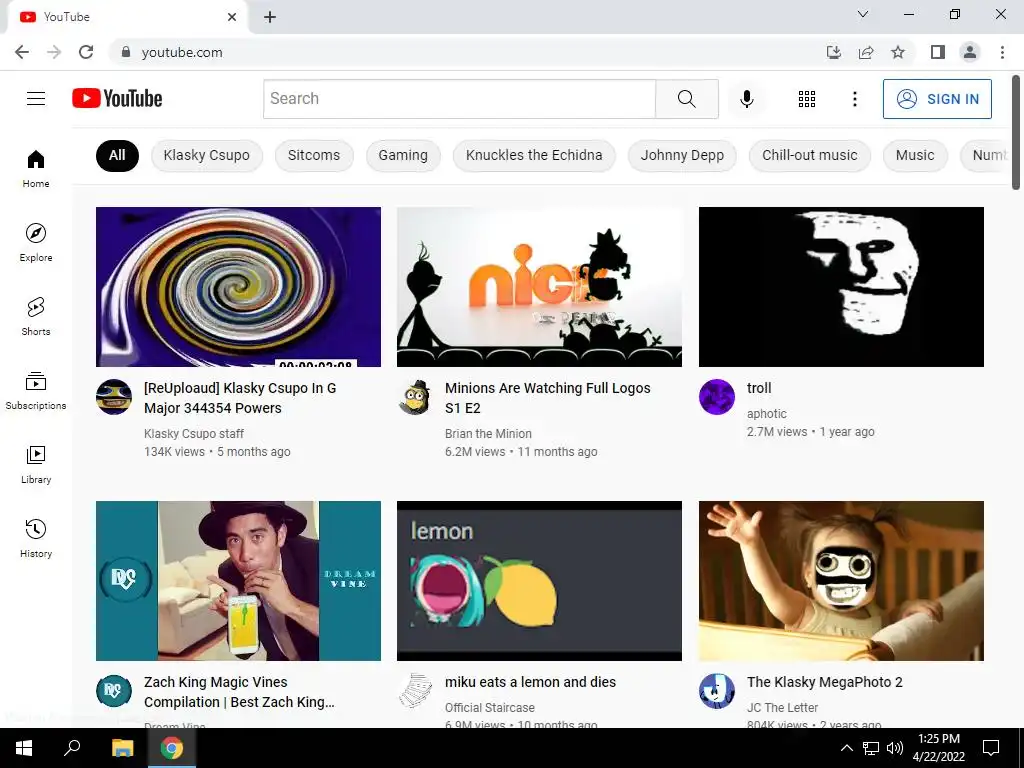This screenshot has height=768, width=1024.
Task: Click the search magnifier button
Action: coord(686,99)
